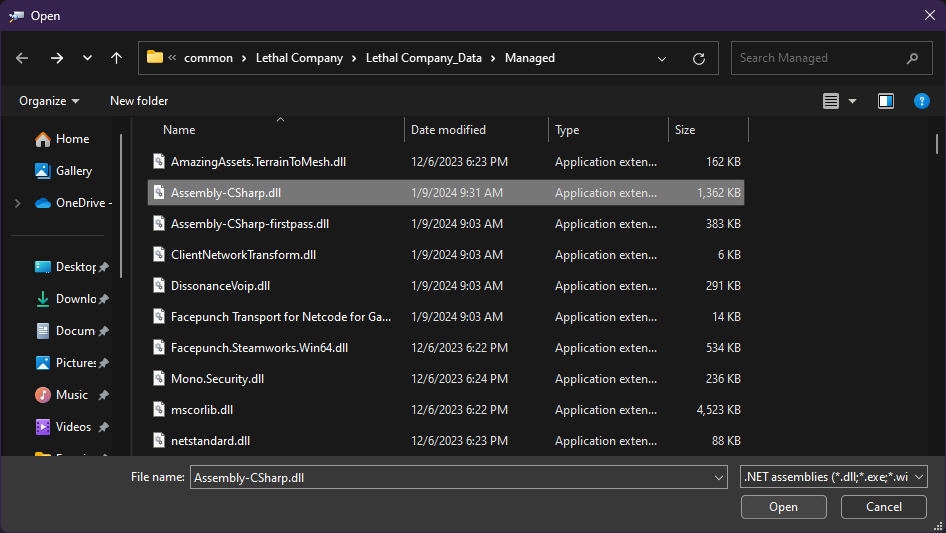Expand the OneDrive tree node
Image resolution: width=946 pixels, height=533 pixels.
[17, 203]
